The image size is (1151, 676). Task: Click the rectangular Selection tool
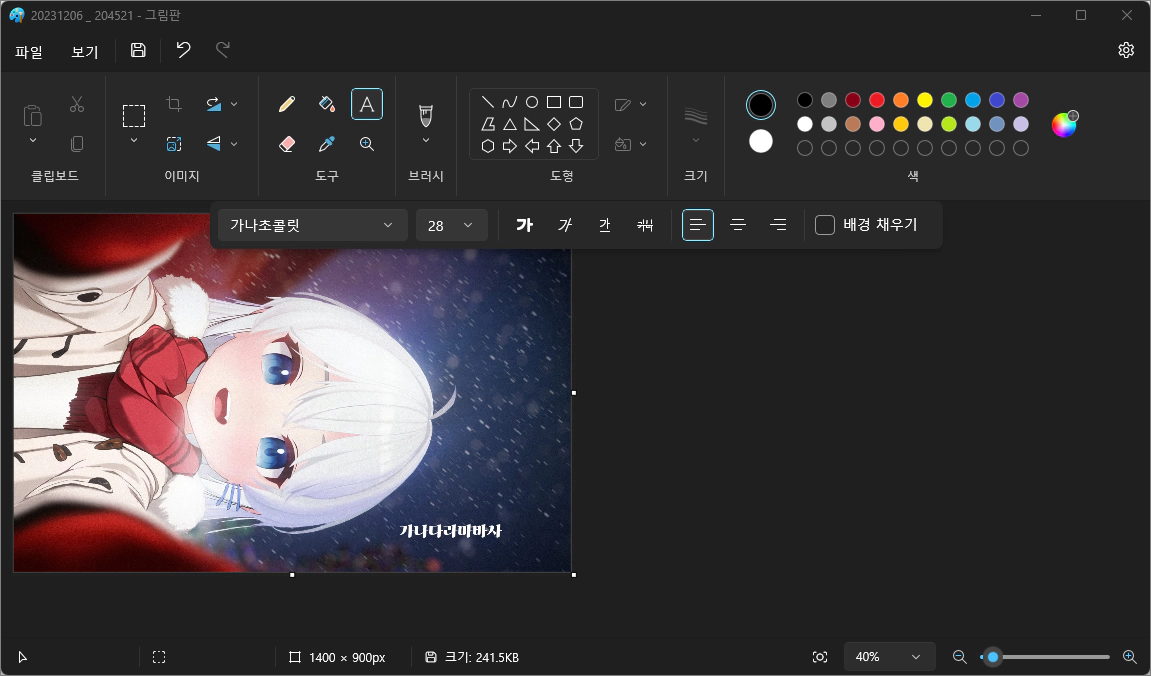134,116
